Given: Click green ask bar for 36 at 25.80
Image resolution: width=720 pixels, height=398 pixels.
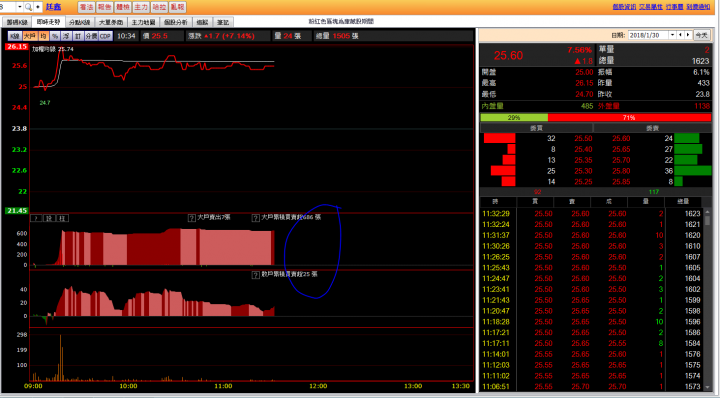Looking at the screenshot, I should point(692,171).
